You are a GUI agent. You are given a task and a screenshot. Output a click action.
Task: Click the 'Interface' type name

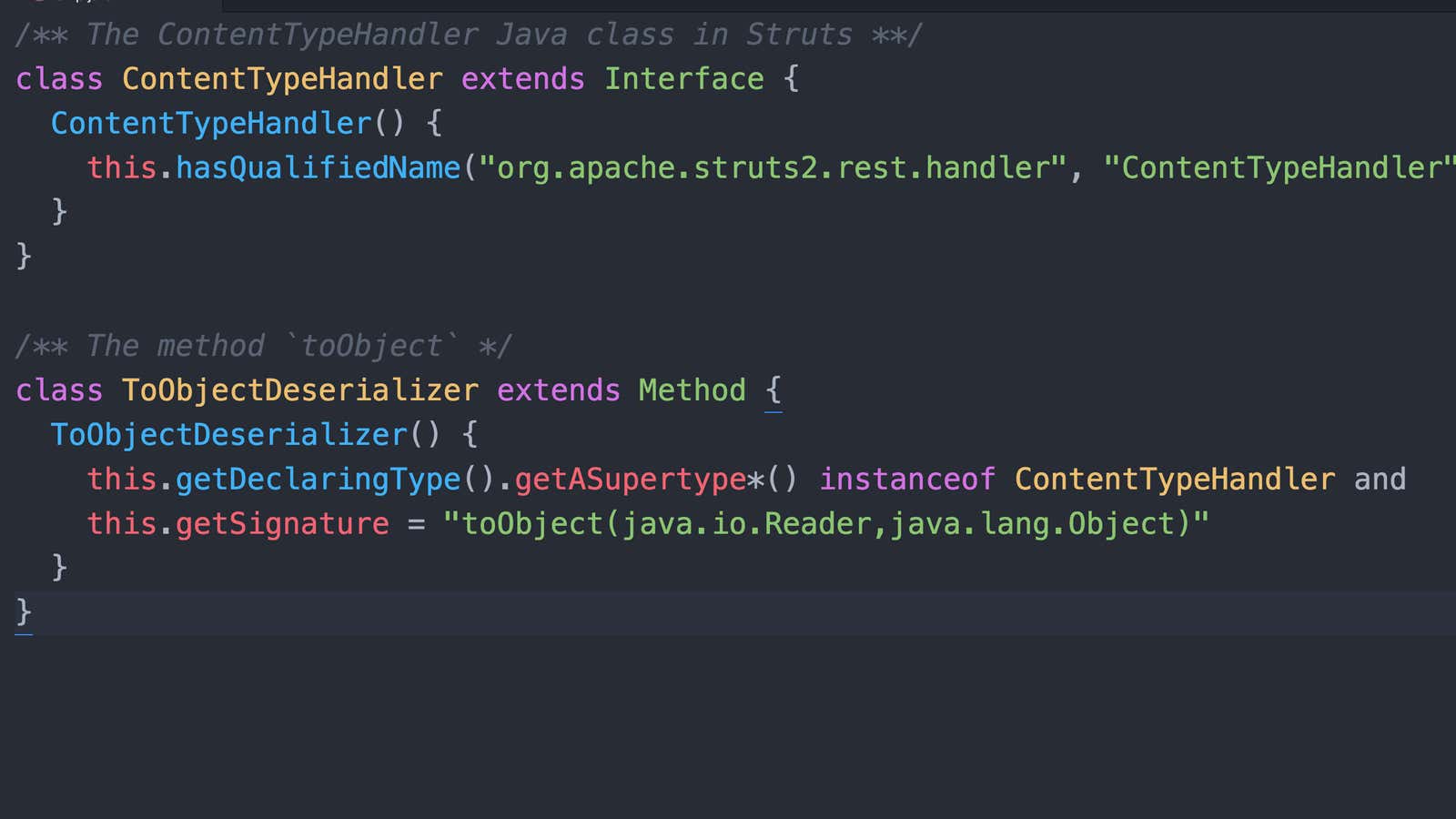tap(684, 79)
